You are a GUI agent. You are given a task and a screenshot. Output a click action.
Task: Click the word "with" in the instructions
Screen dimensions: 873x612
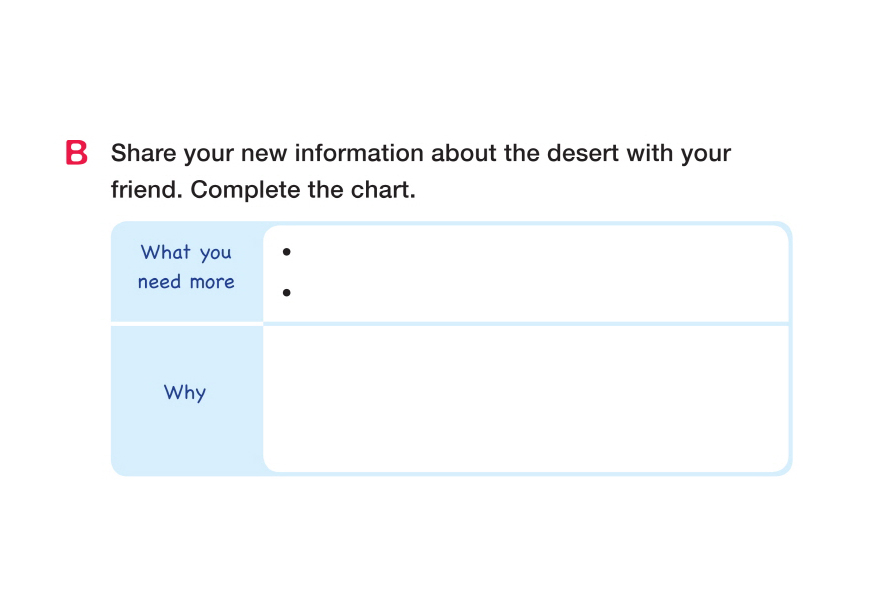point(649,154)
